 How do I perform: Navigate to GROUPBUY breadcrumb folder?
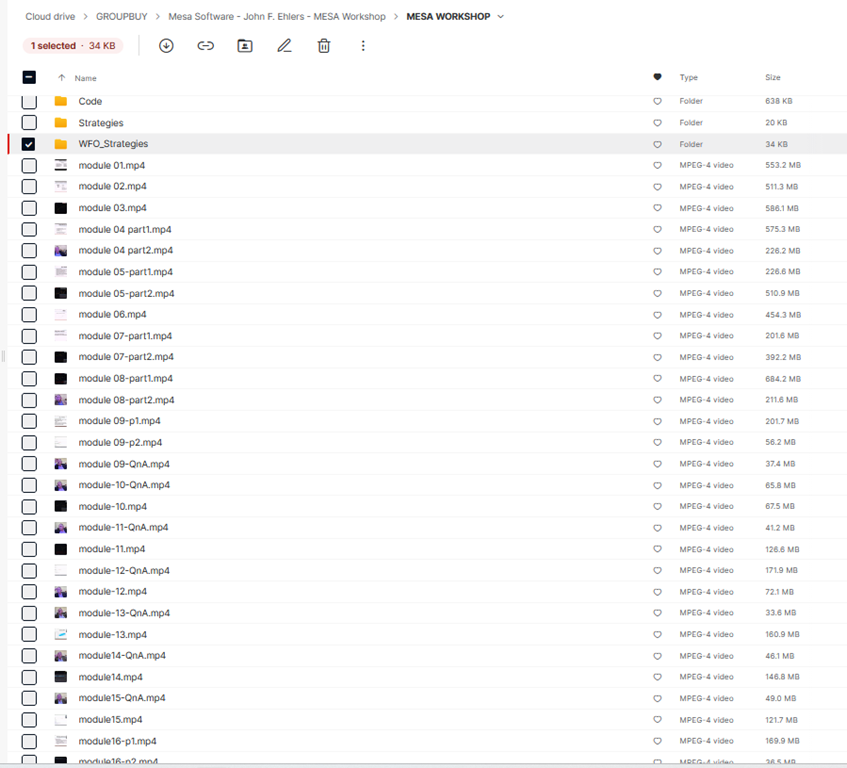(124, 17)
